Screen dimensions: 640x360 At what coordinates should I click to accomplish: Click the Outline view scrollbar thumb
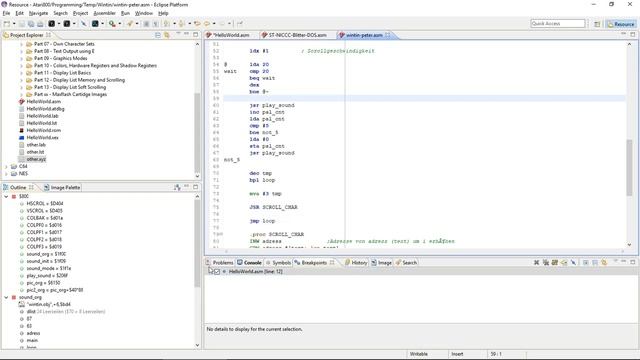tap(198, 244)
